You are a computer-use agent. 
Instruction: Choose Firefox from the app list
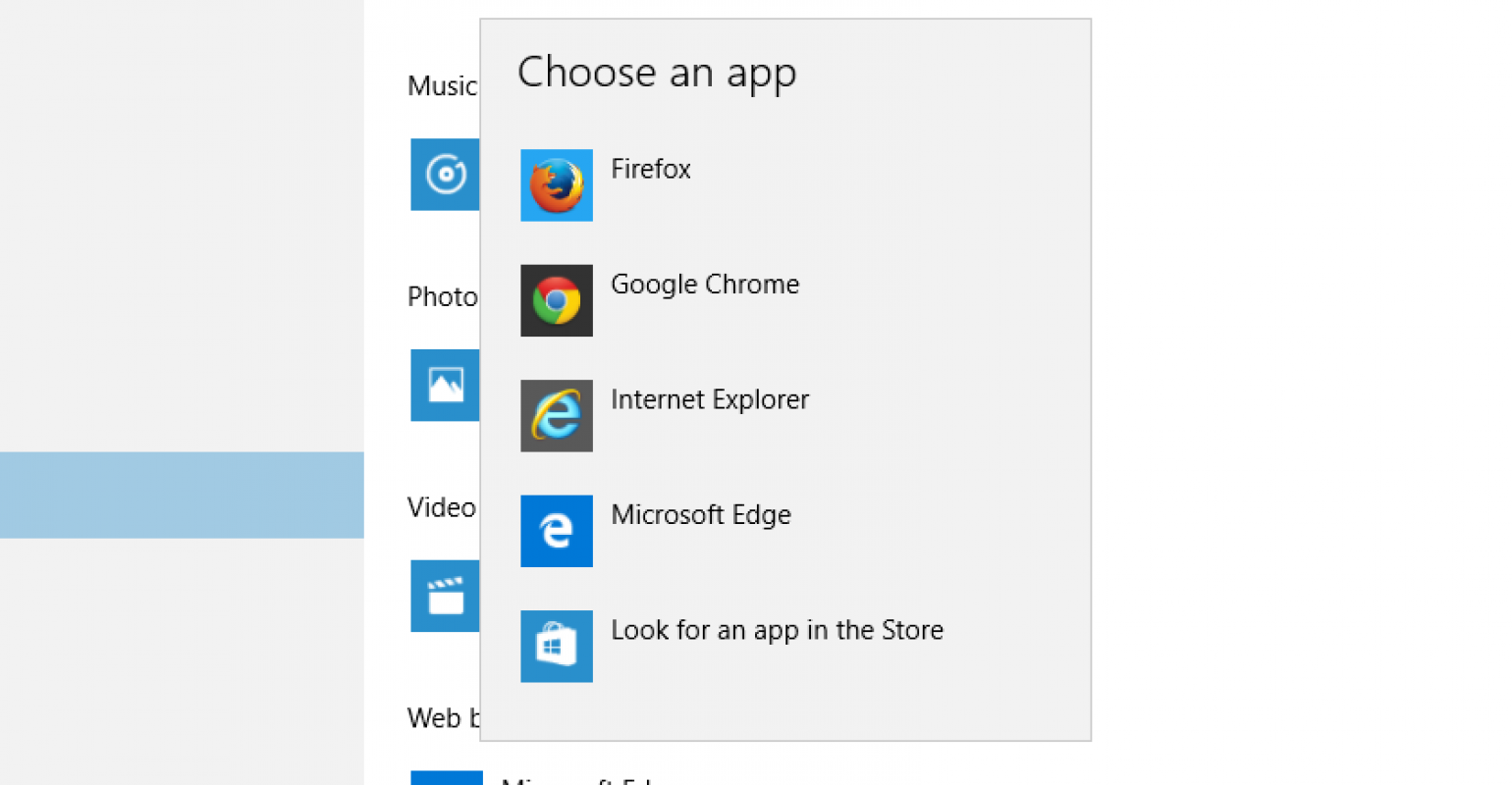pos(651,169)
